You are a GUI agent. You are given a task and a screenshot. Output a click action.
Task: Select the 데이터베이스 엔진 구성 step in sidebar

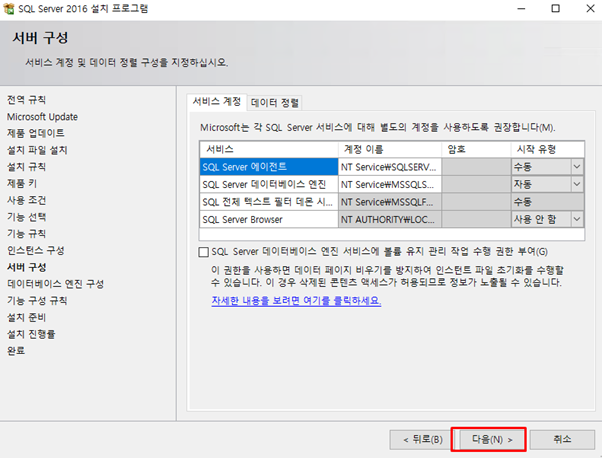point(55,284)
